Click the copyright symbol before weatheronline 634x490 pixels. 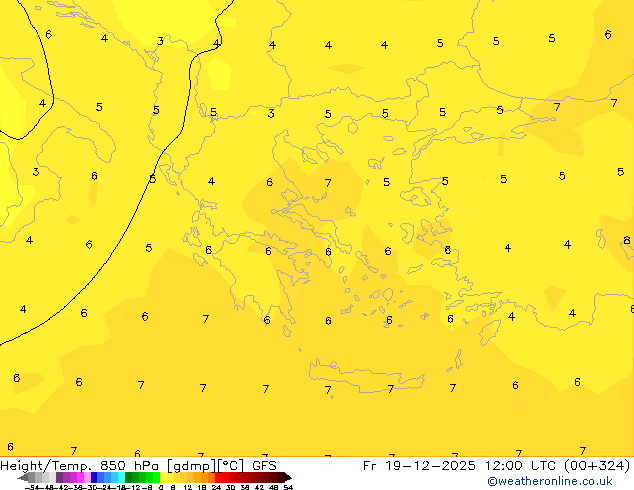coord(492,481)
